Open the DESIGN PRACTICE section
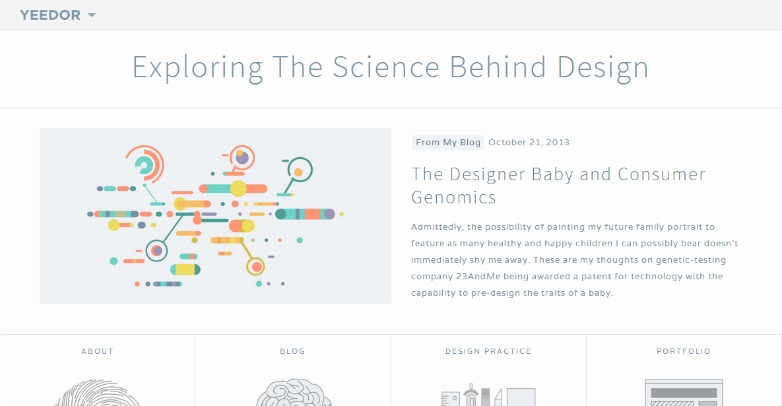The height and width of the screenshot is (406, 782). click(488, 351)
